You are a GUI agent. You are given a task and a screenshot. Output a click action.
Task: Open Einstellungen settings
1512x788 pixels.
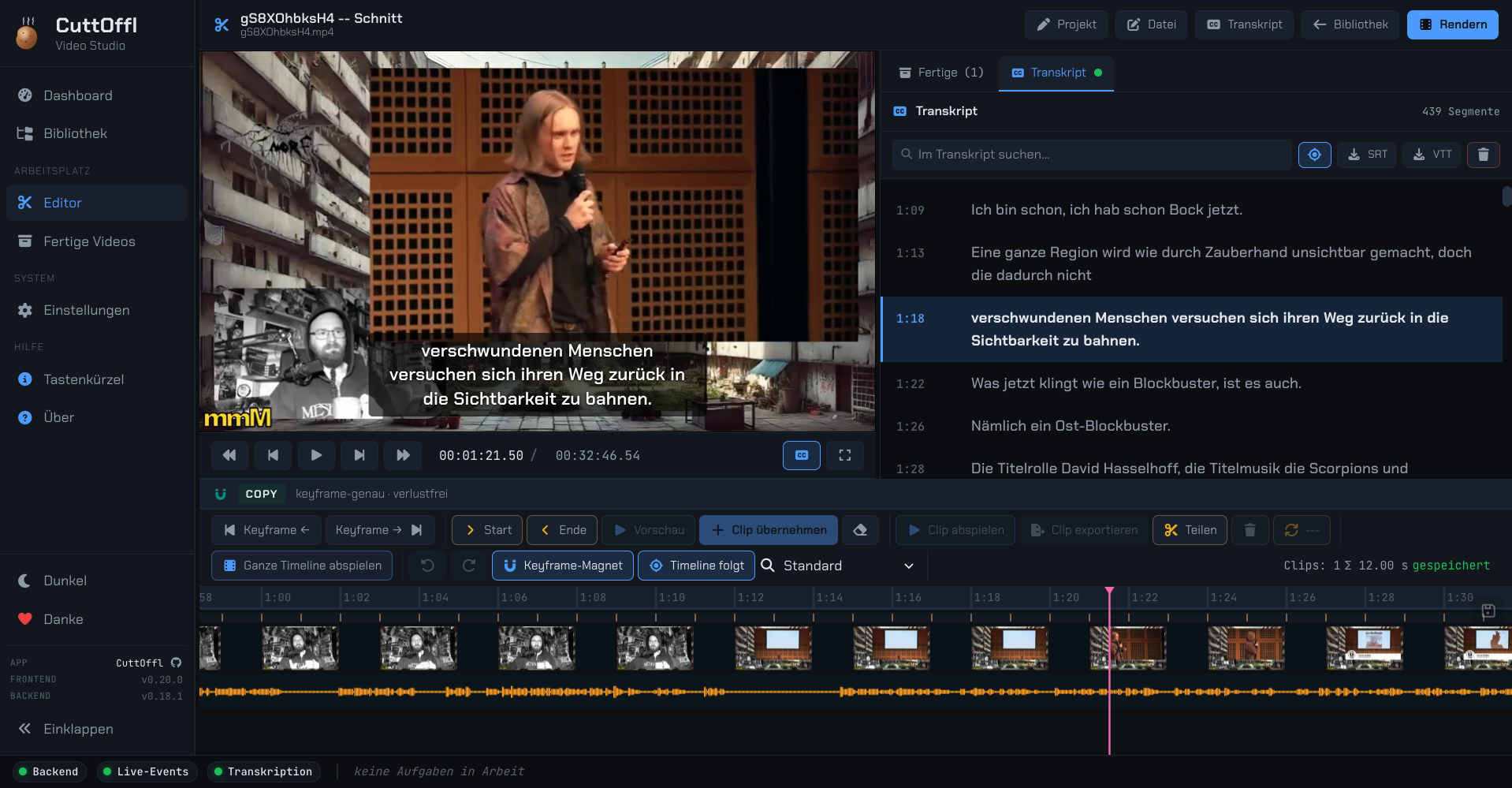coord(96,310)
